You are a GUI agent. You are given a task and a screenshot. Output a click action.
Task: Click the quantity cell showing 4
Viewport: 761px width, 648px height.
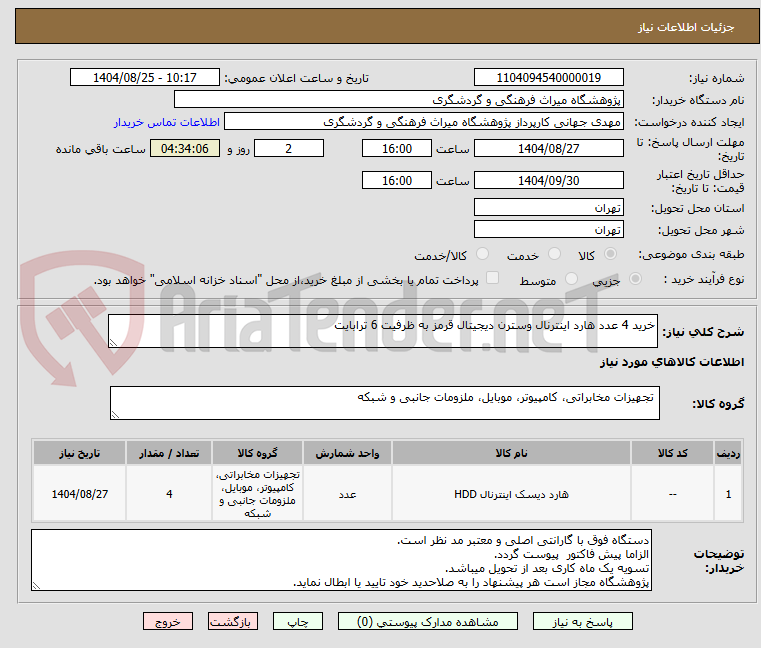pyautogui.click(x=169, y=494)
